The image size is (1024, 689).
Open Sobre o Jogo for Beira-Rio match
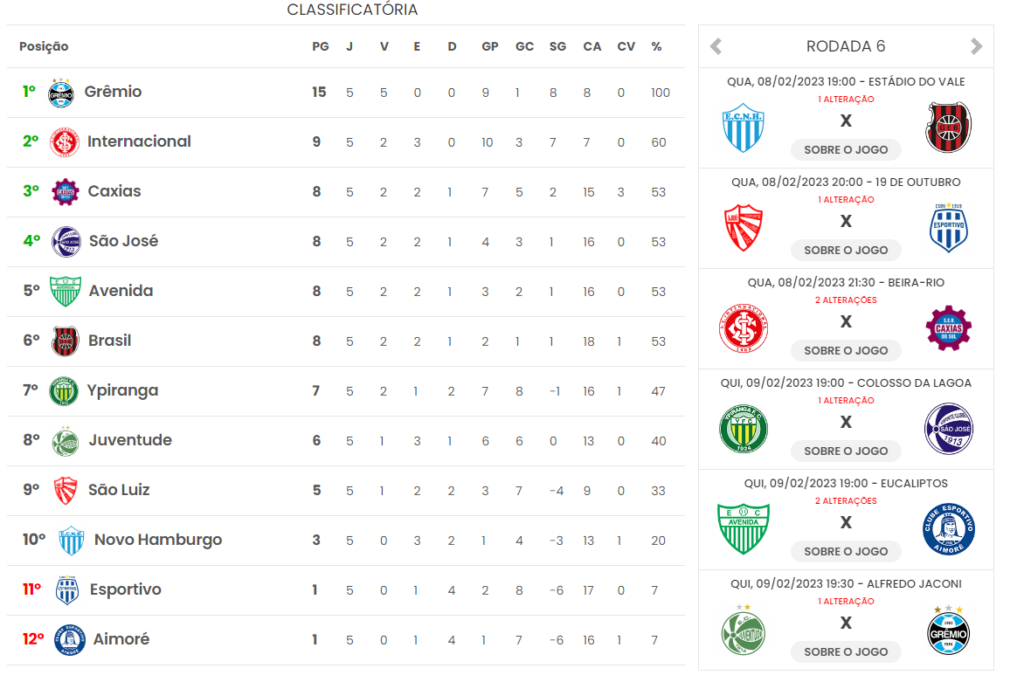point(846,351)
